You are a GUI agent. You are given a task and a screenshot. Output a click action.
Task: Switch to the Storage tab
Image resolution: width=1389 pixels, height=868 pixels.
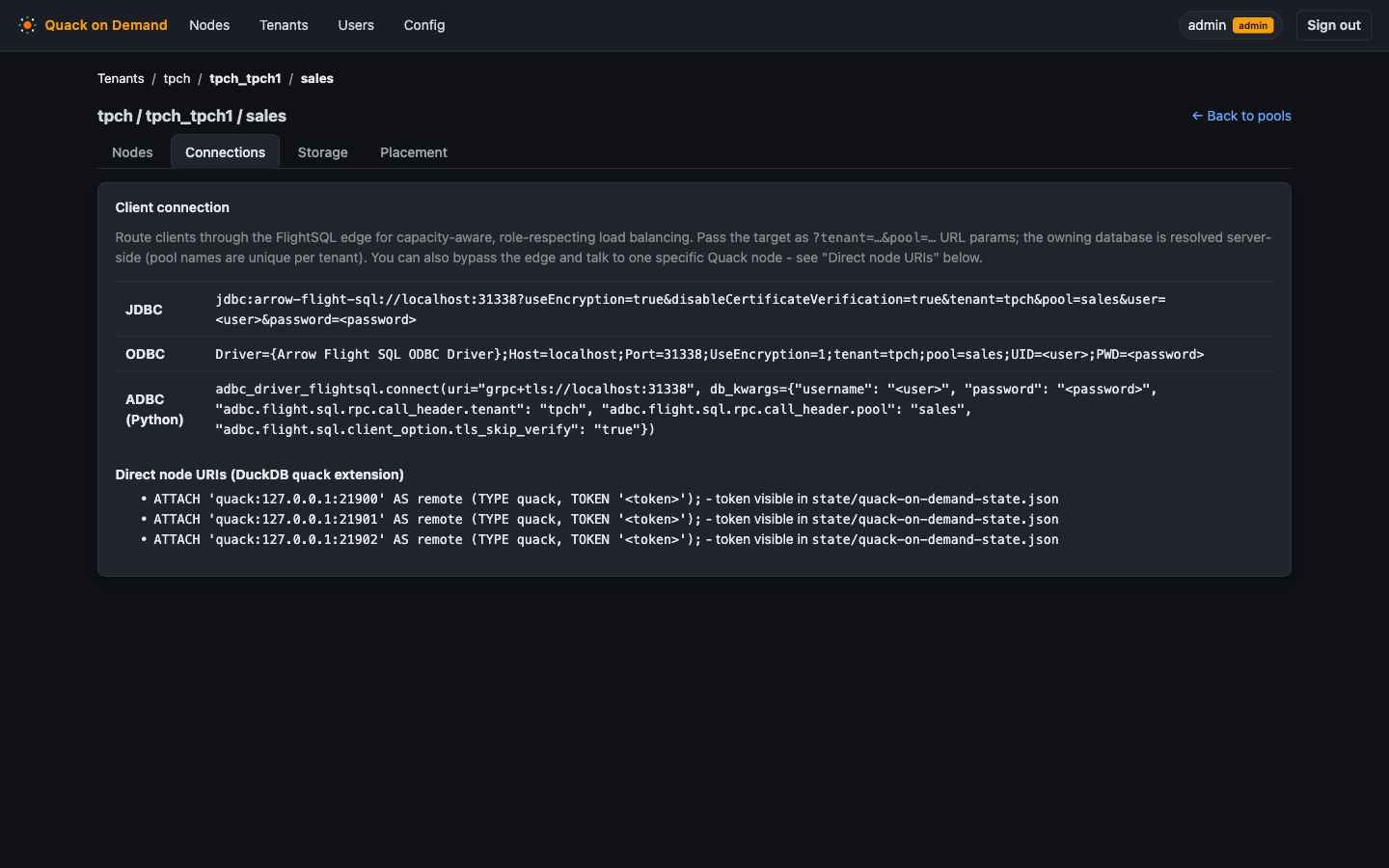(x=322, y=152)
